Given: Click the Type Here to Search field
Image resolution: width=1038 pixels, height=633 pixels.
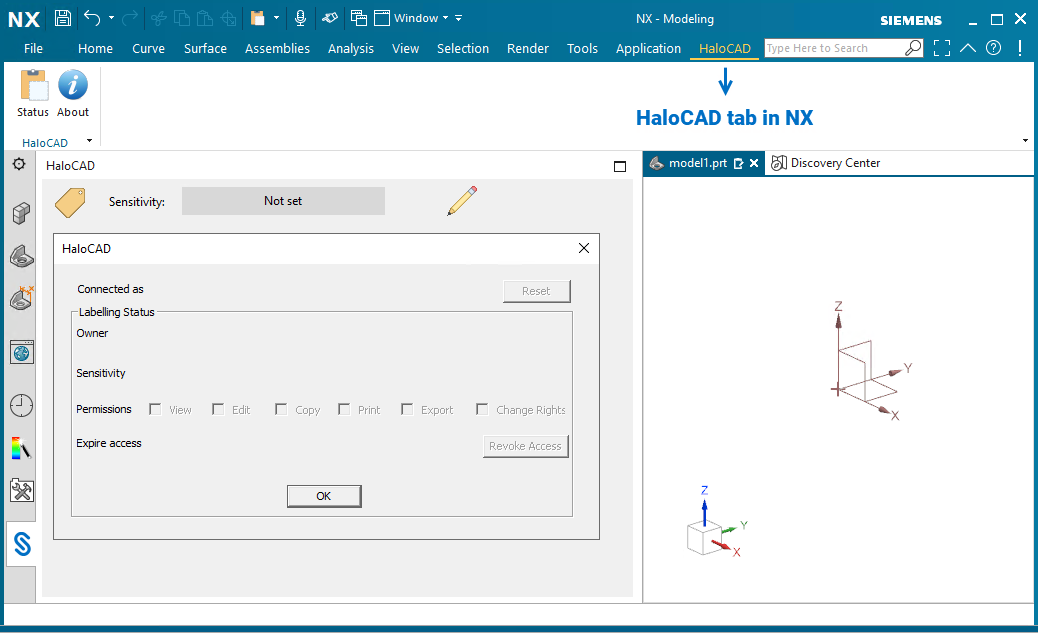Looking at the screenshot, I should point(834,48).
